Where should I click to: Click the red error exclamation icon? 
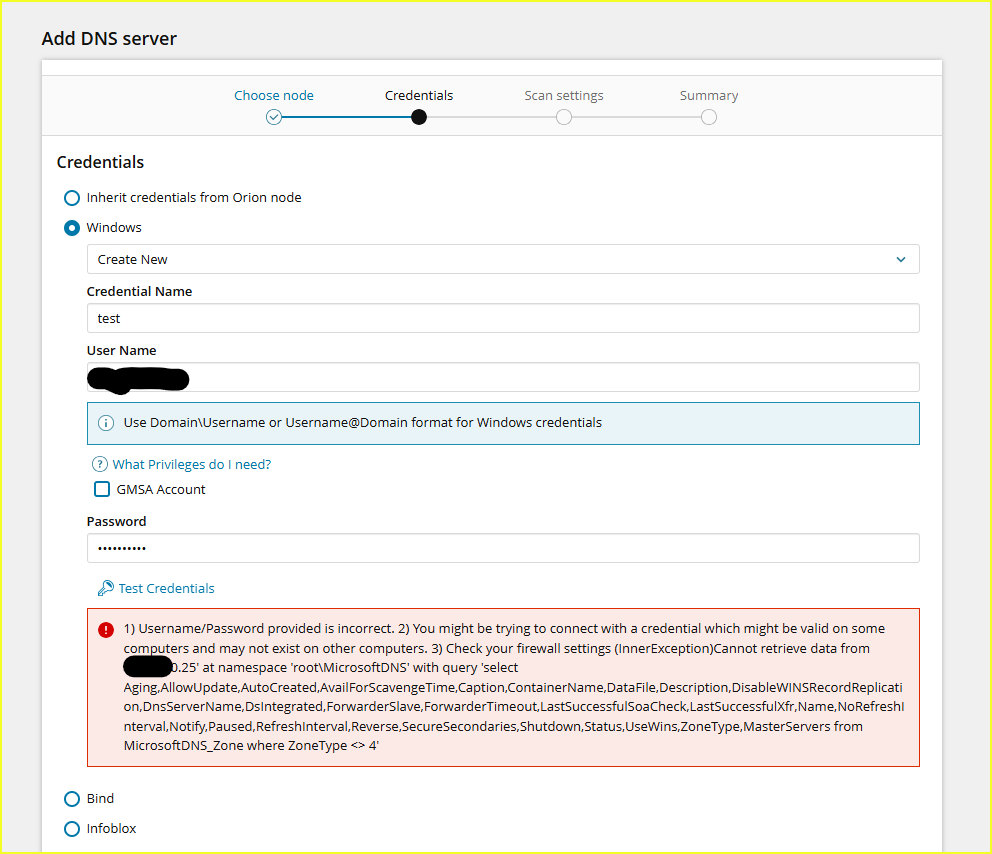[x=106, y=629]
